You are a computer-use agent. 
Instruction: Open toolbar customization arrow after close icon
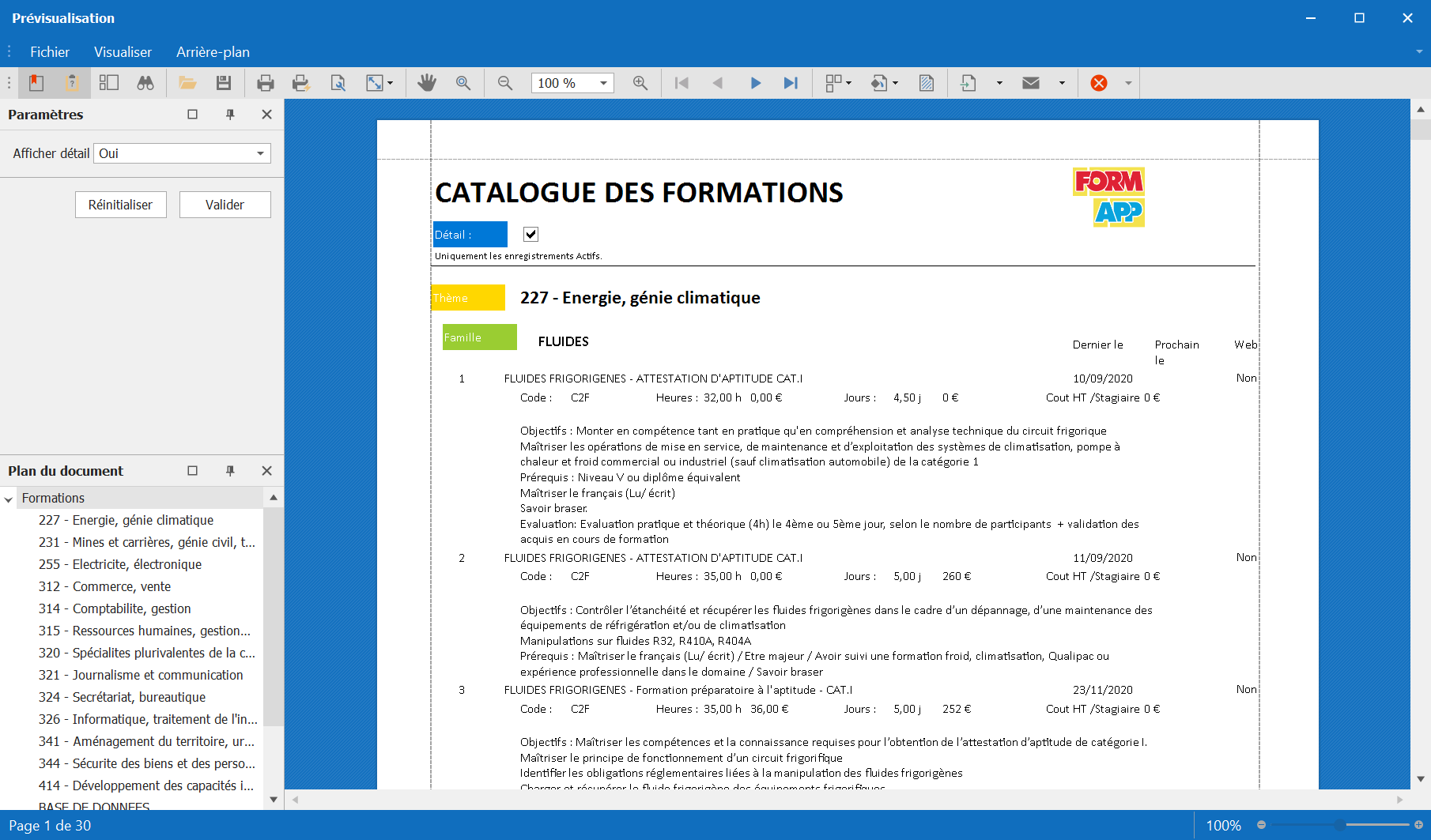pyautogui.click(x=1128, y=83)
